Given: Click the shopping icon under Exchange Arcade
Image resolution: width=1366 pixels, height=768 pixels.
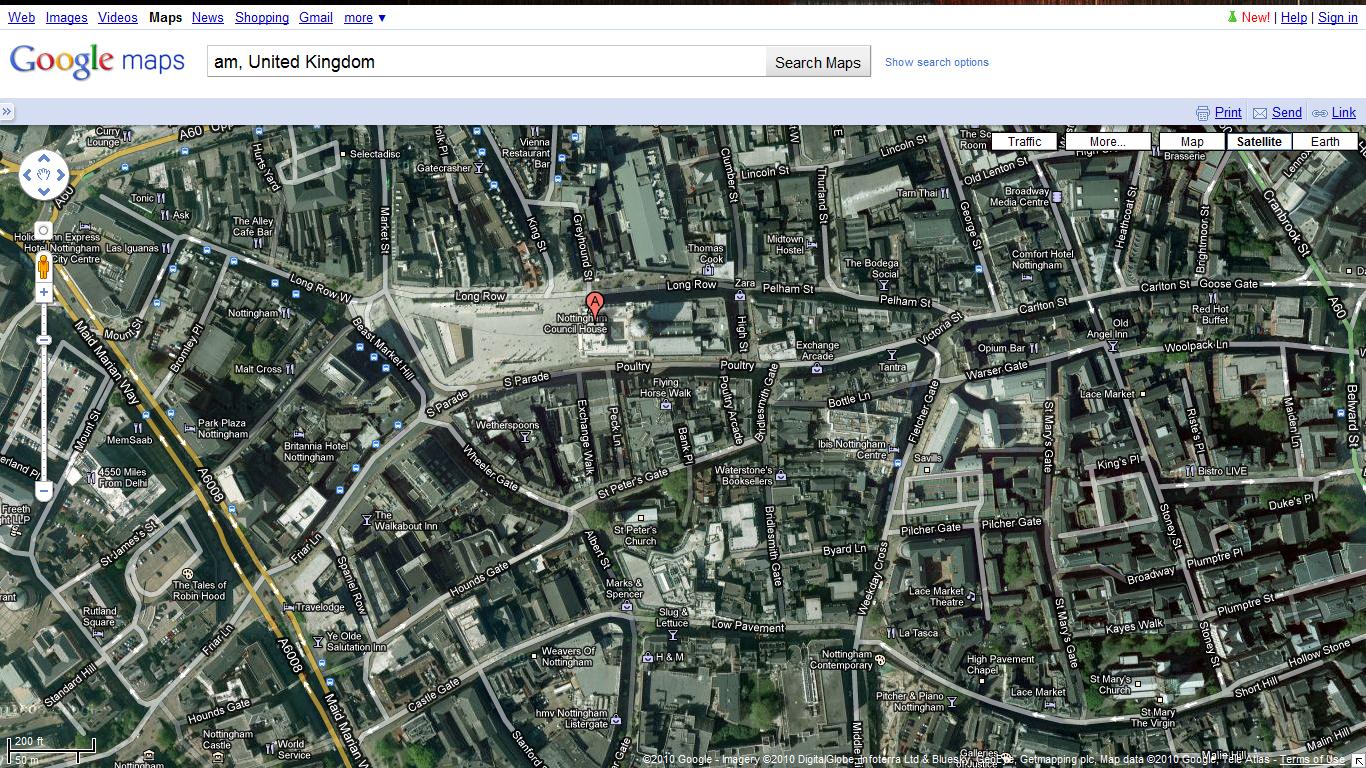Looking at the screenshot, I should tap(817, 369).
